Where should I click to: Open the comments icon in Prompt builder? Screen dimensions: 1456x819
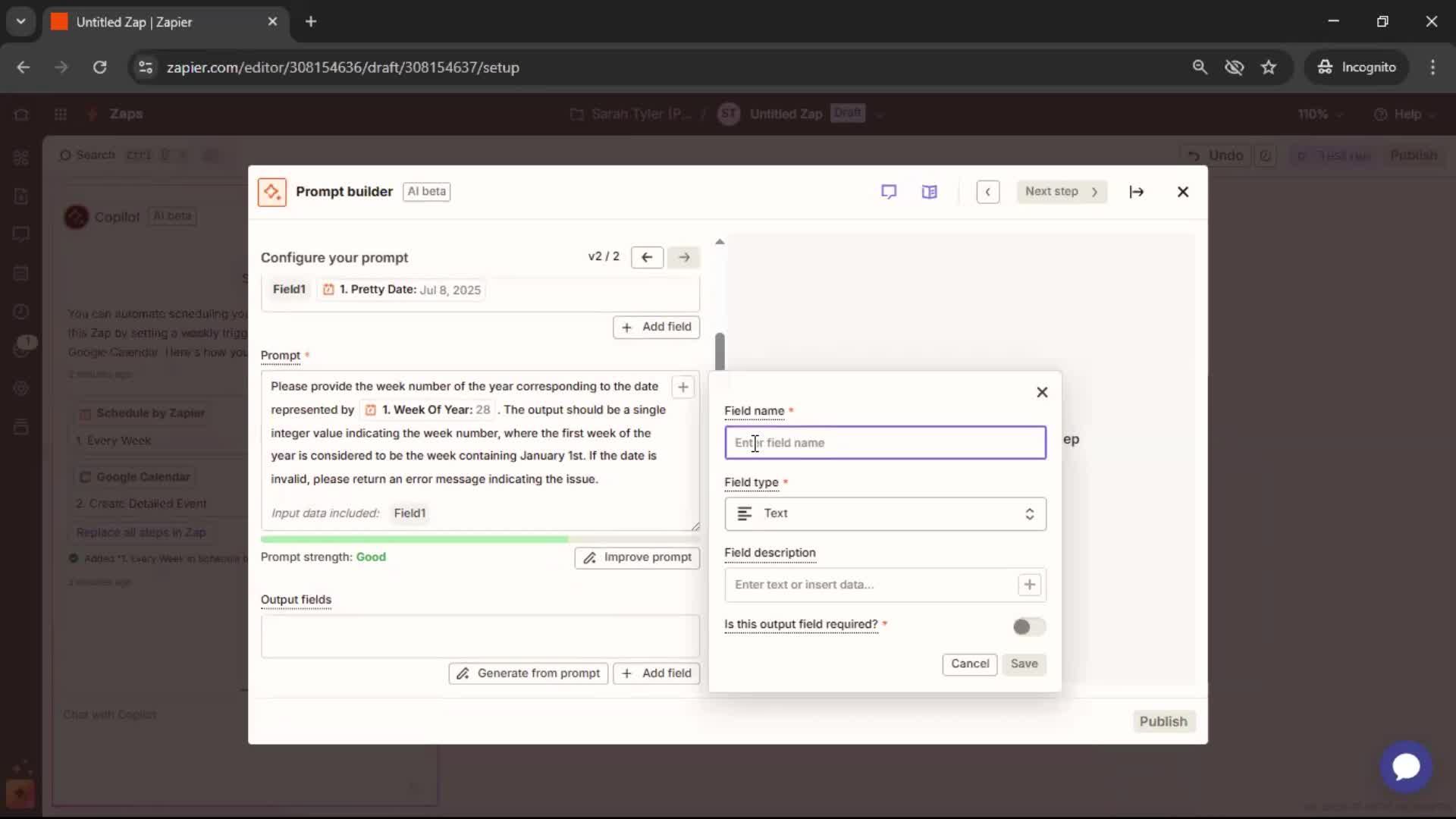click(889, 192)
